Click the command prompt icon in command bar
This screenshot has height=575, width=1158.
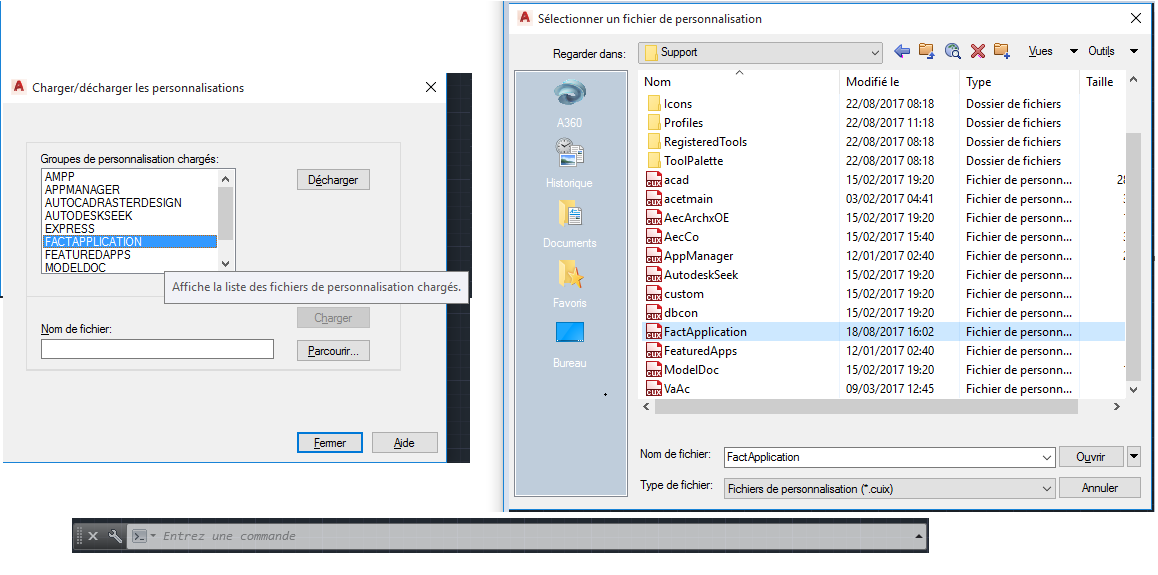tap(138, 537)
